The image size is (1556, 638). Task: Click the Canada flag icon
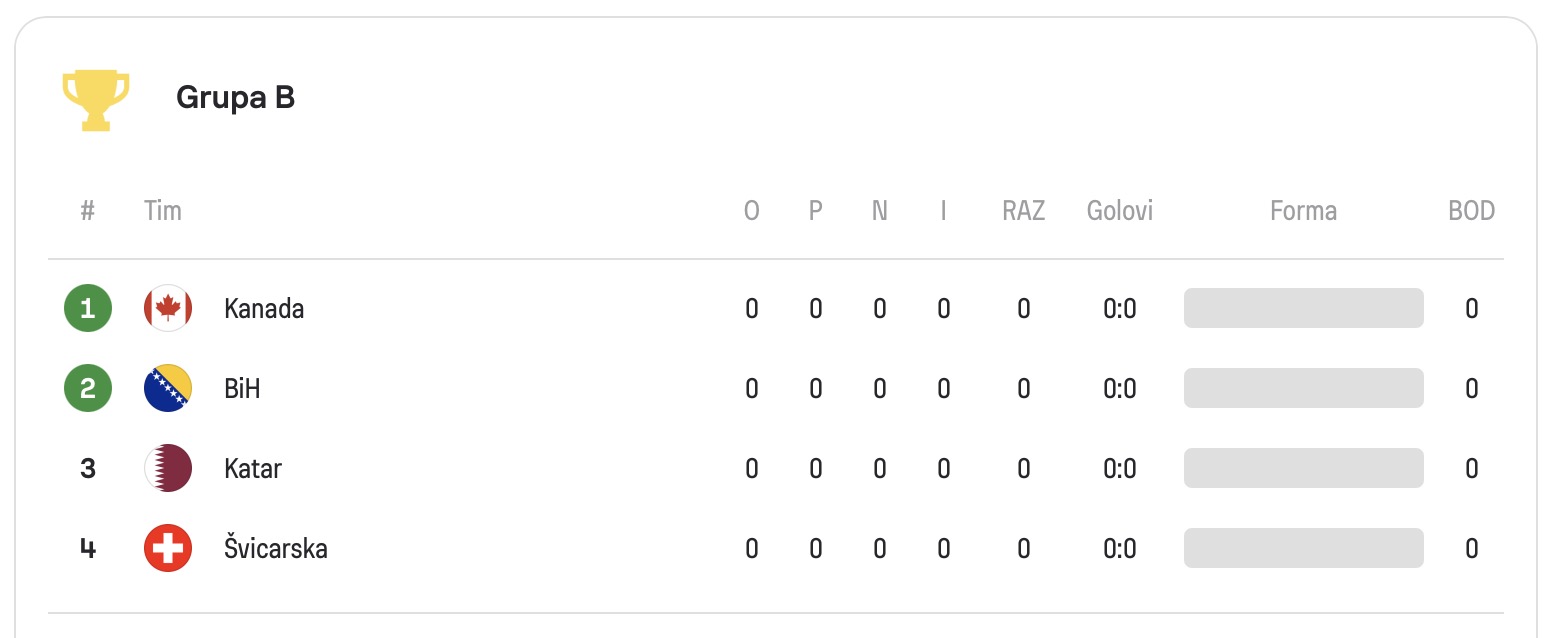click(x=168, y=308)
